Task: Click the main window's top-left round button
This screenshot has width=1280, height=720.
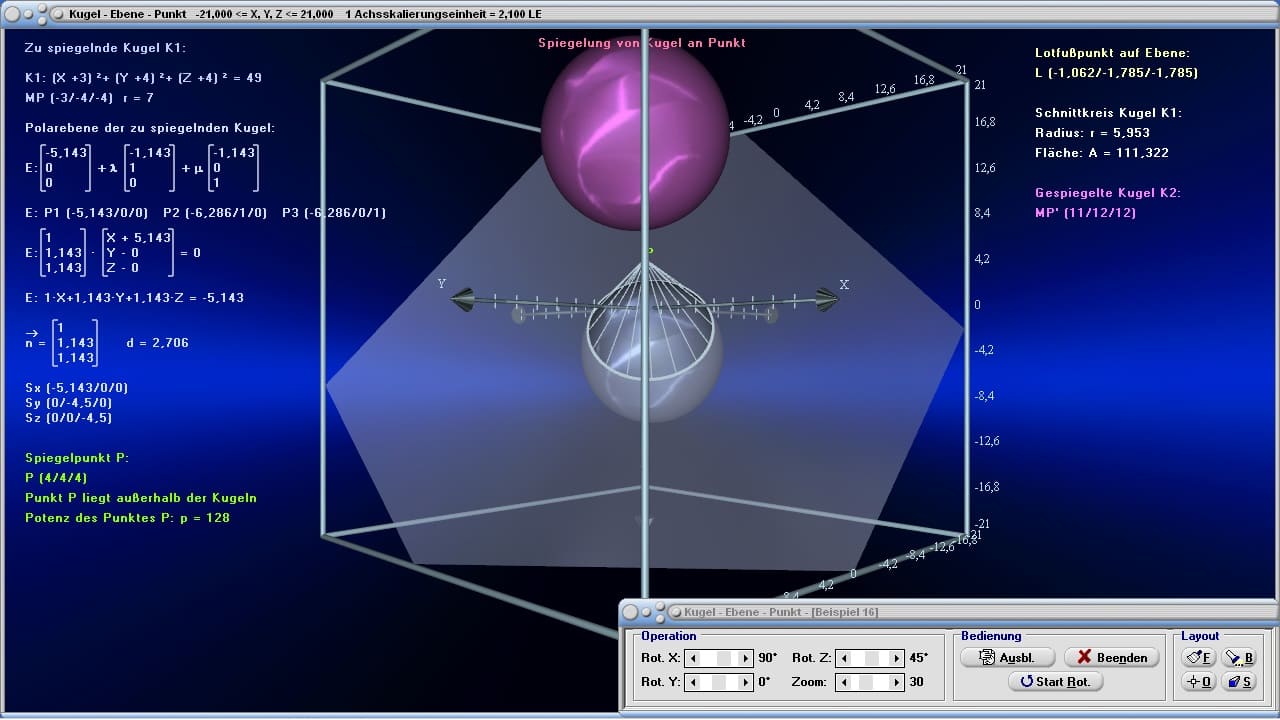Action: tap(12, 14)
